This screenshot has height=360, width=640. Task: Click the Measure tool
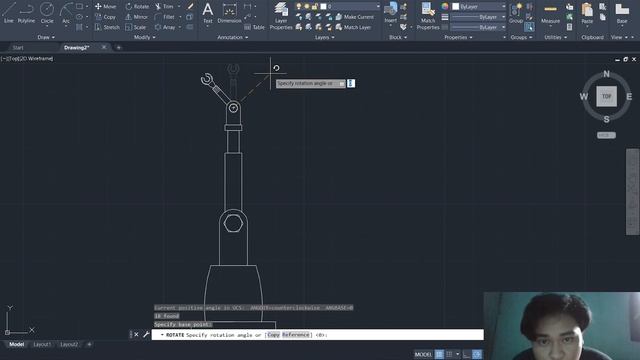(550, 13)
